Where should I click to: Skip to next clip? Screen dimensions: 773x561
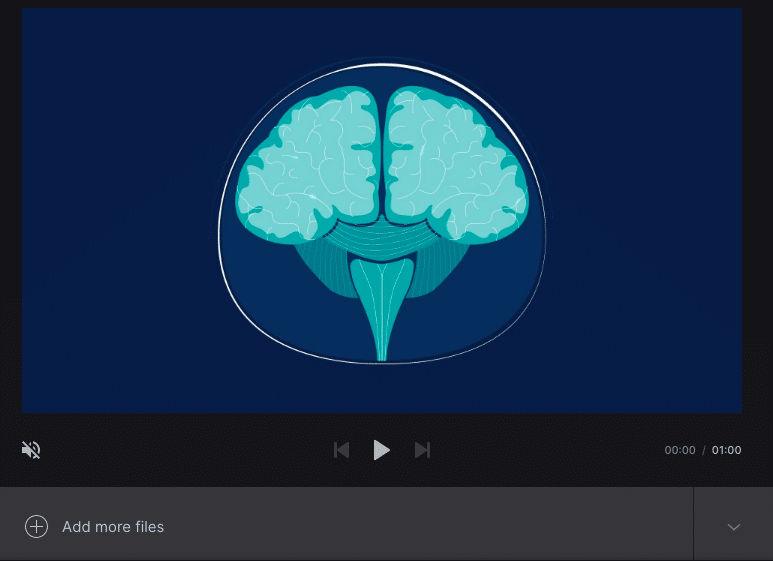422,450
